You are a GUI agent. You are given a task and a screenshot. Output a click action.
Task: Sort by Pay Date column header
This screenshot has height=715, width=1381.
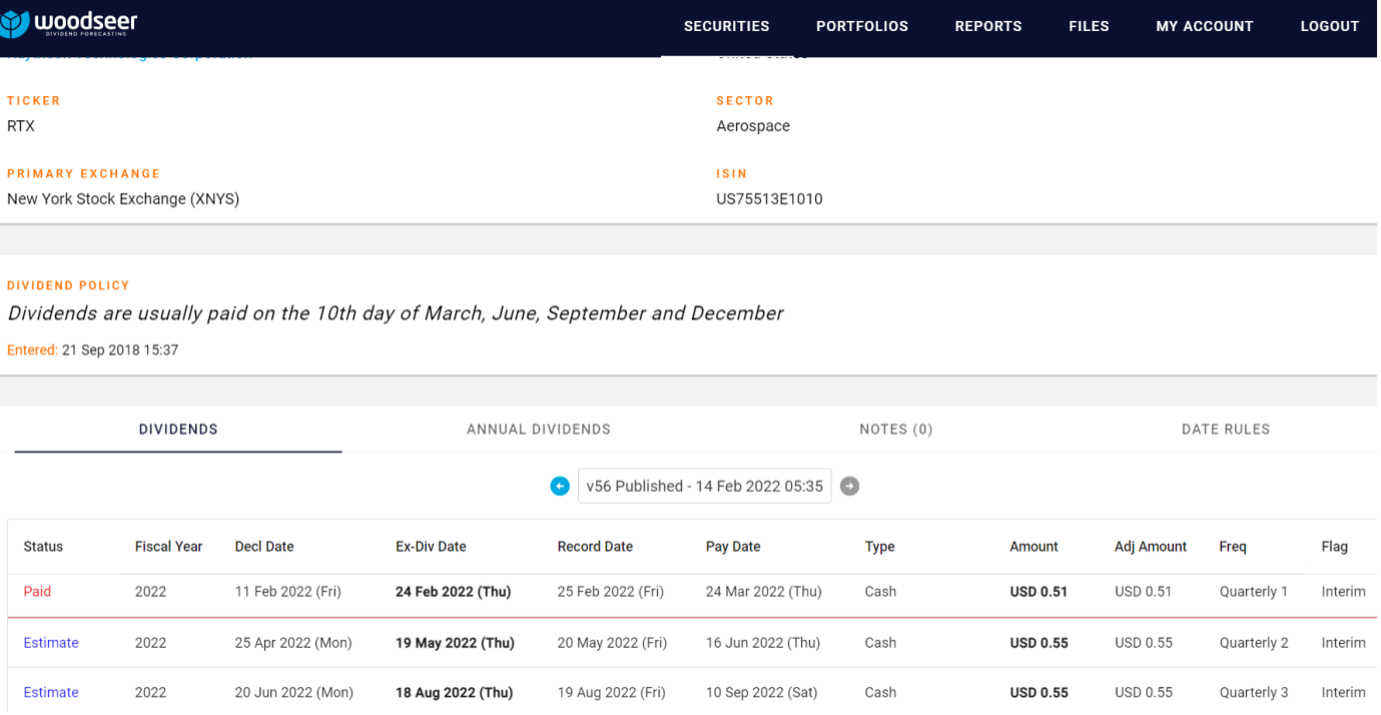click(x=733, y=547)
